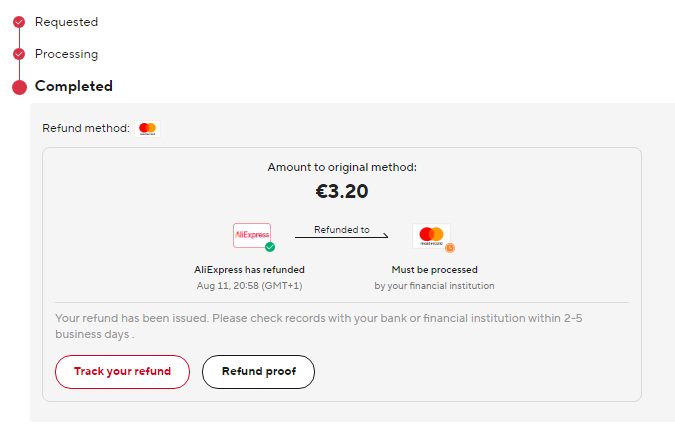Select the Processing step label
The height and width of the screenshot is (433, 675).
click(x=66, y=54)
